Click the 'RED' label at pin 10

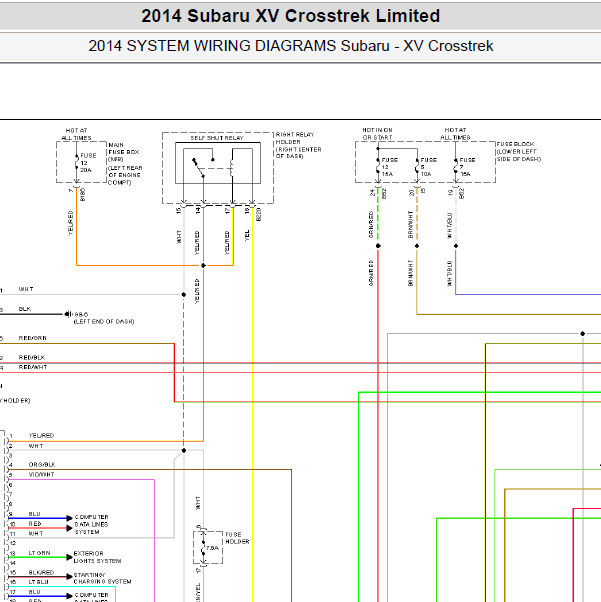pos(35,524)
